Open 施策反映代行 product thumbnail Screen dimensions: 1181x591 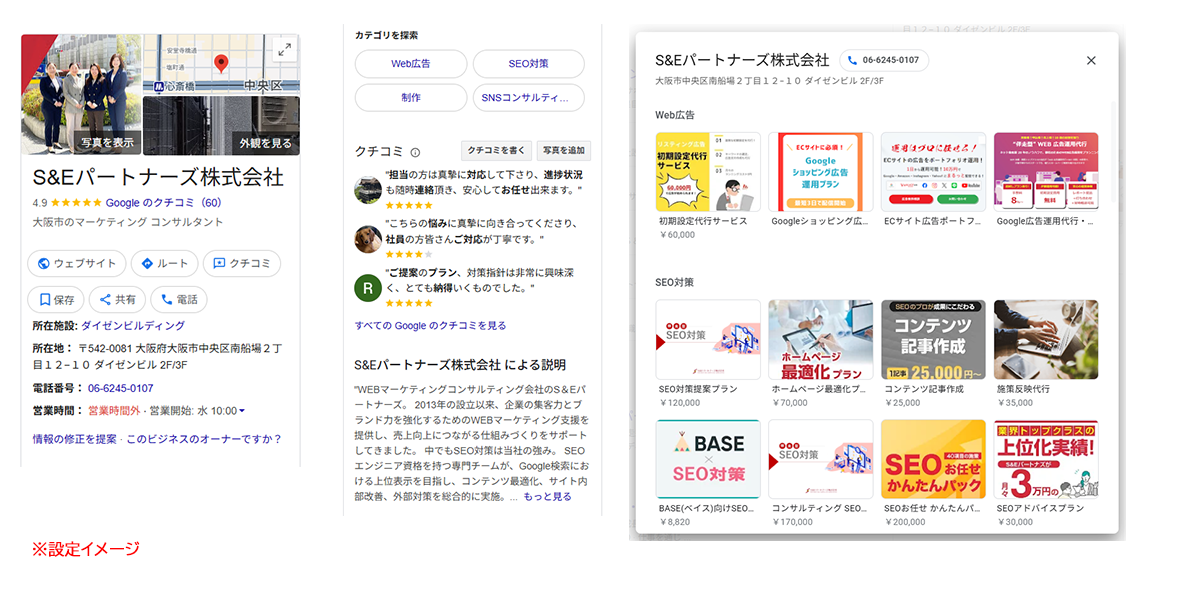point(1046,340)
